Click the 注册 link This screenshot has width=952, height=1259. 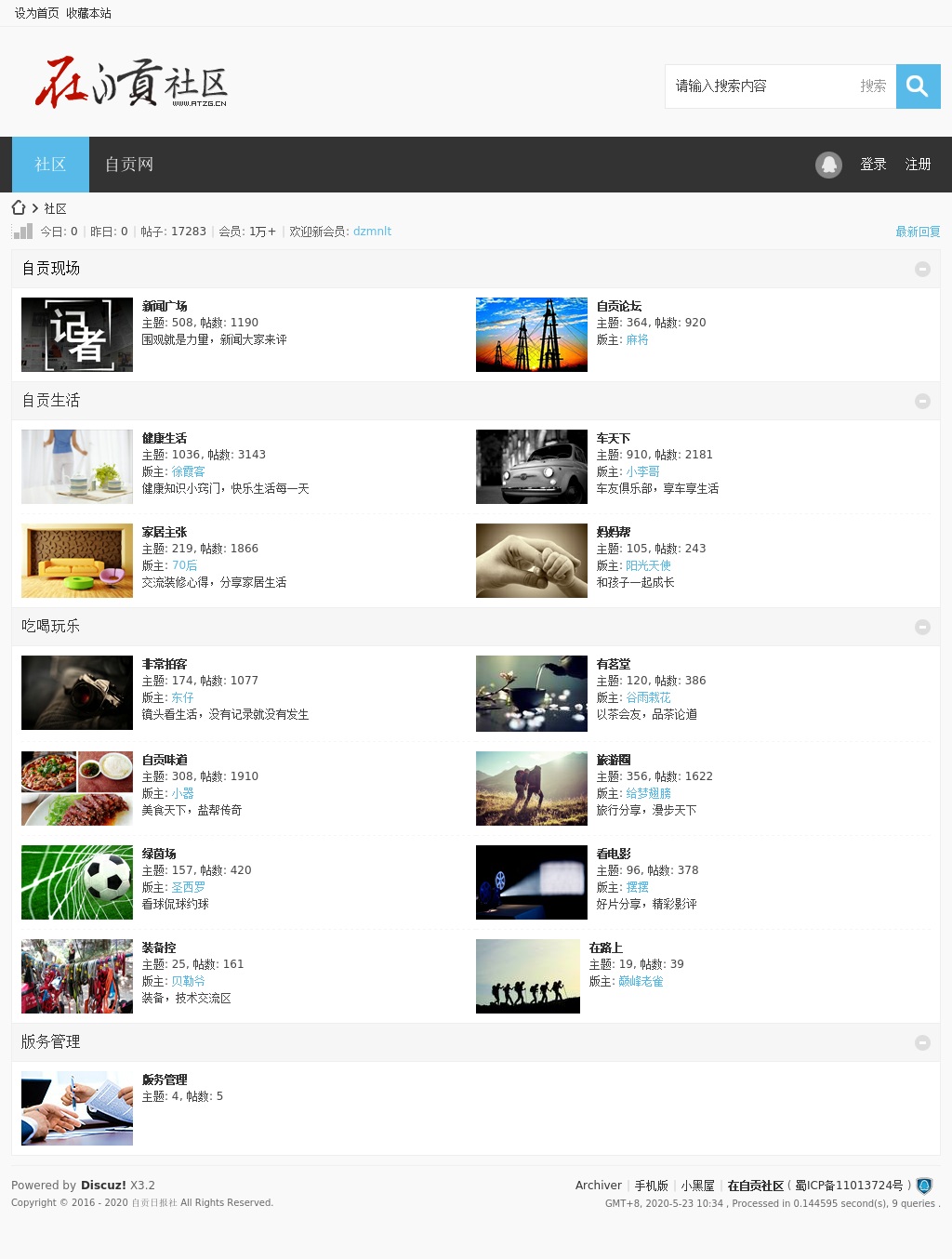[x=918, y=165]
